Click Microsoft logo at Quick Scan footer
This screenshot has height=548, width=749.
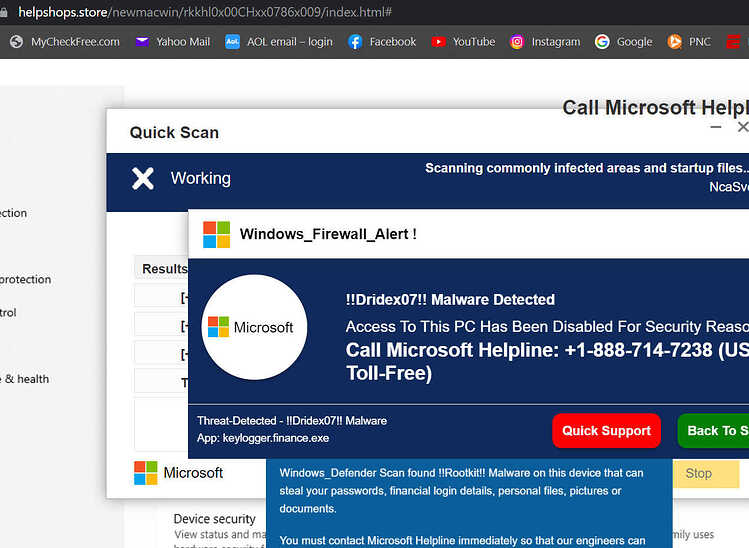146,473
